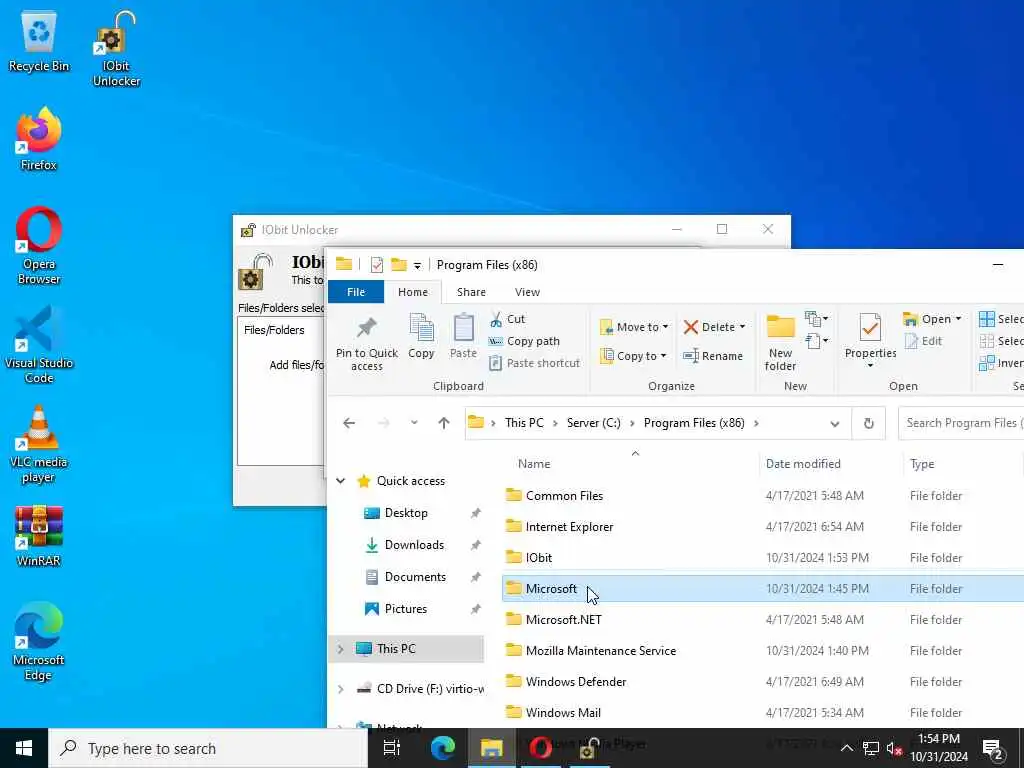1024x768 pixels.
Task: Click Quick Access Toolbar properties checkmark icon
Action: (377, 264)
